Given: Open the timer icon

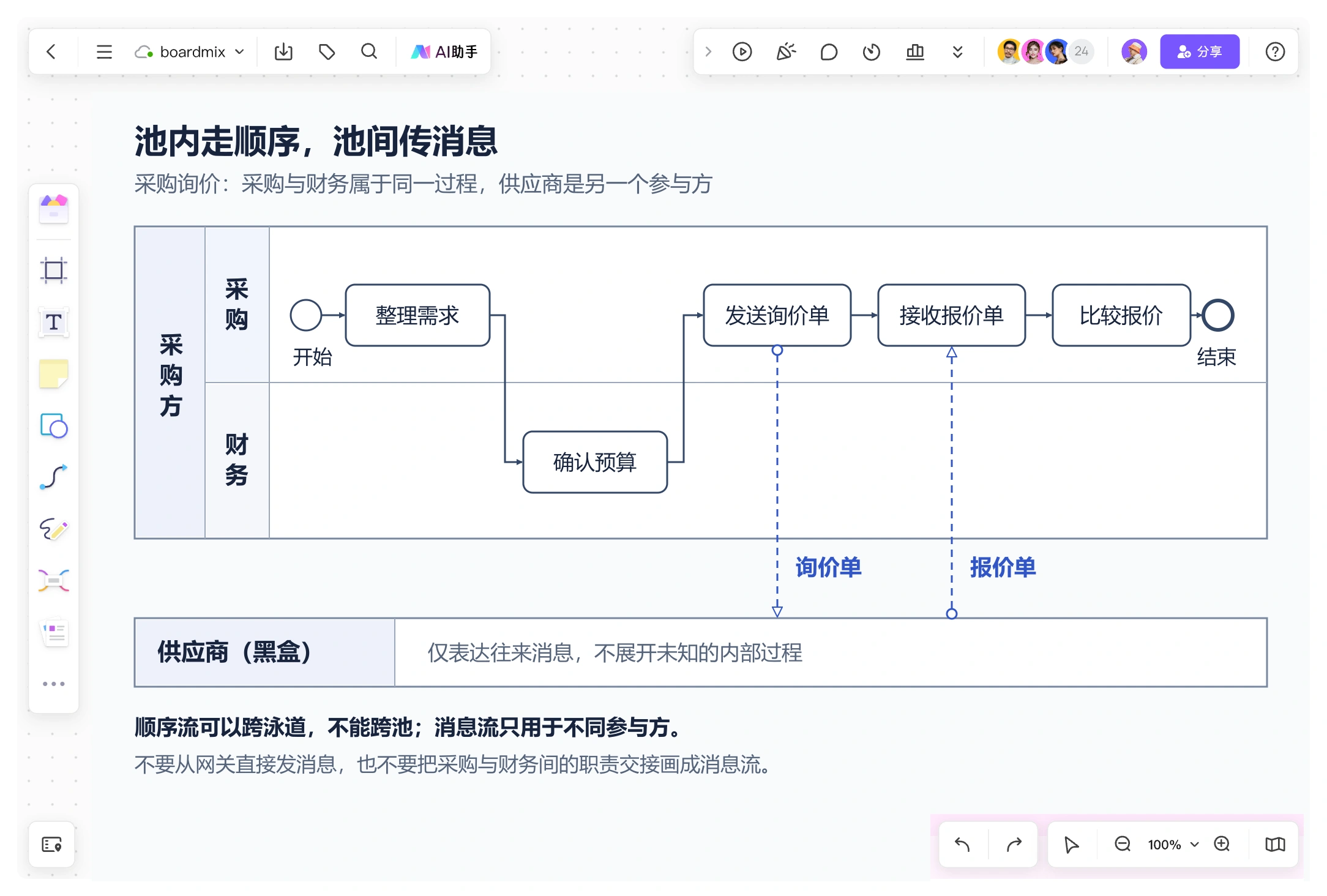Looking at the screenshot, I should point(872,52).
